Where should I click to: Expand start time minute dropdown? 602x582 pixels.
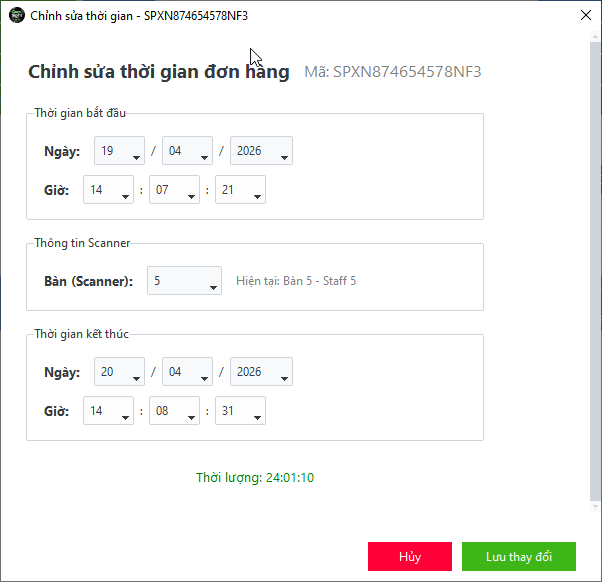click(174, 191)
